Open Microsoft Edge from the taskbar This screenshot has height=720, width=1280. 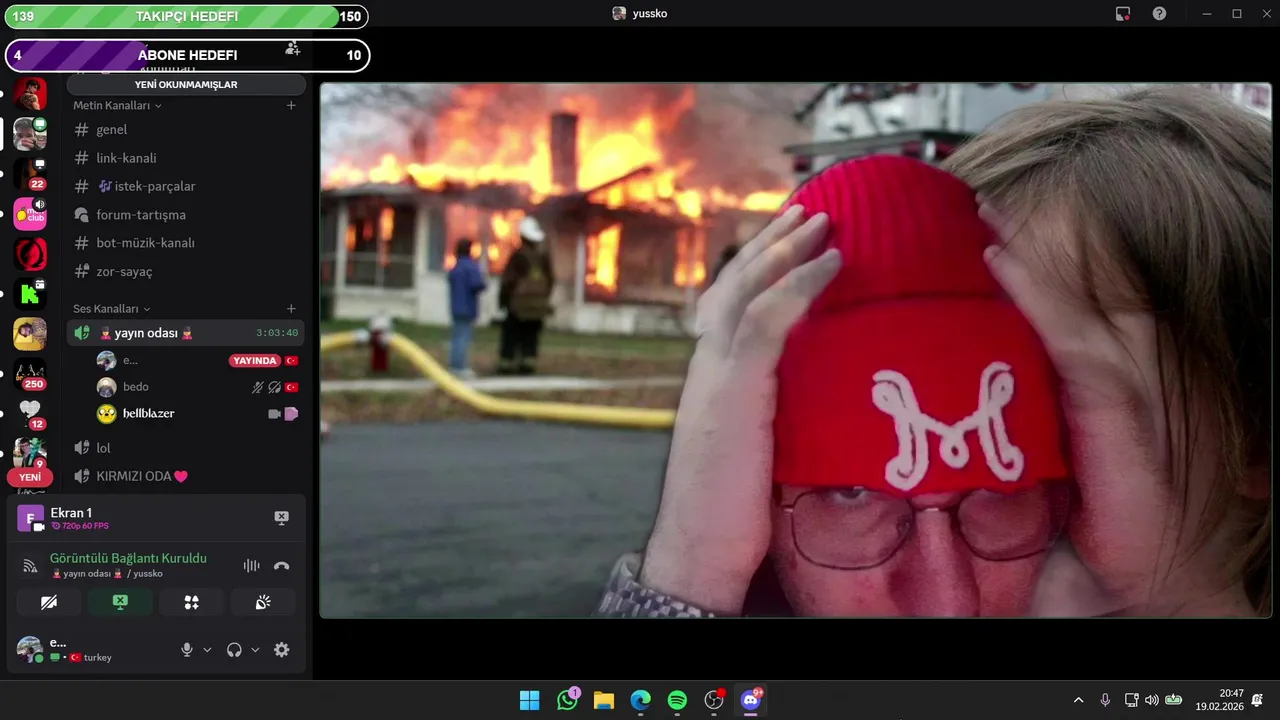click(640, 700)
